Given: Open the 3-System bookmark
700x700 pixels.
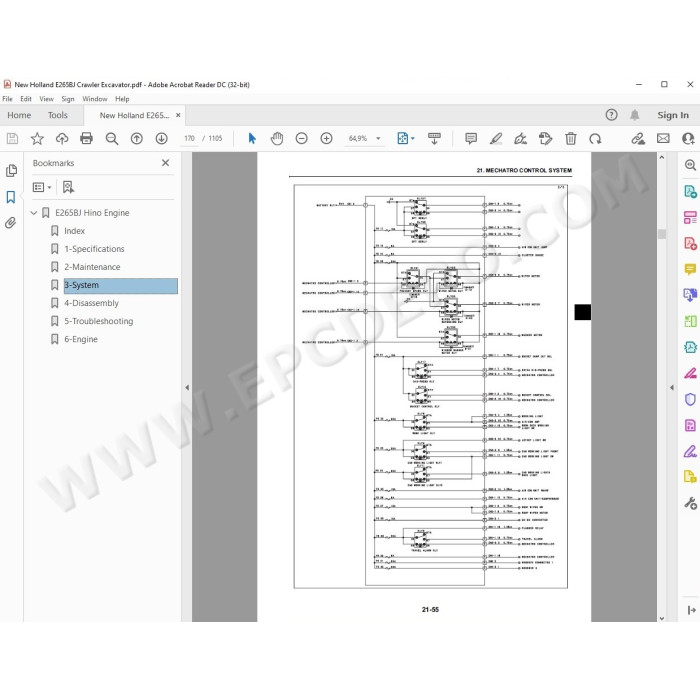Looking at the screenshot, I should (121, 286).
